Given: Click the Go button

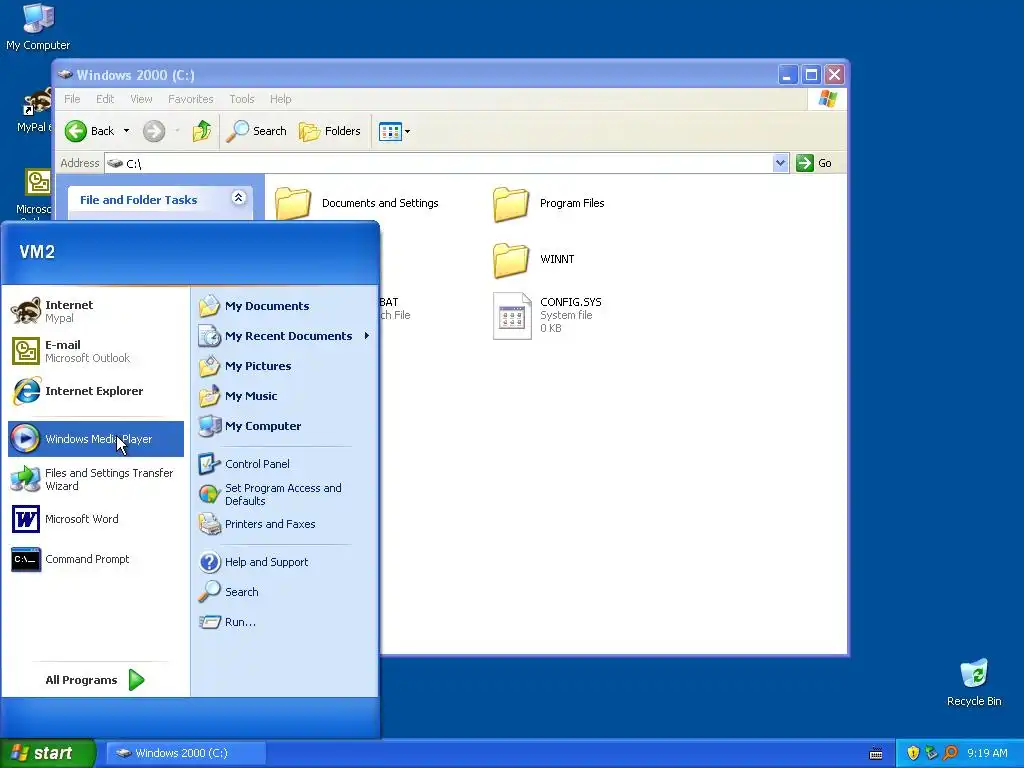Looking at the screenshot, I should (814, 163).
